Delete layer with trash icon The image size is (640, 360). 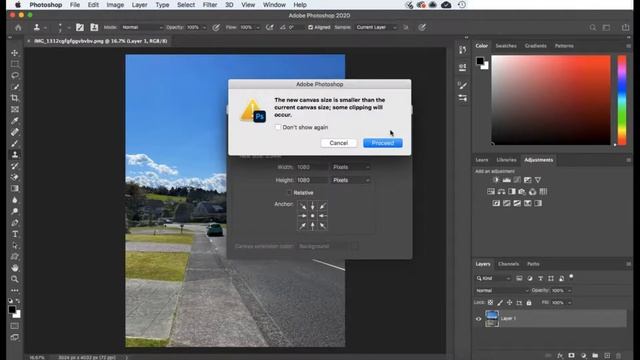(618, 356)
